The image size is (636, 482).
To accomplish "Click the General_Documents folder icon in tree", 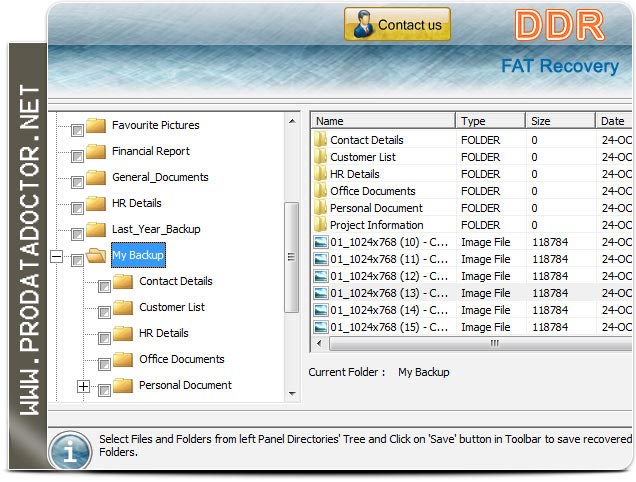I will pyautogui.click(x=96, y=178).
